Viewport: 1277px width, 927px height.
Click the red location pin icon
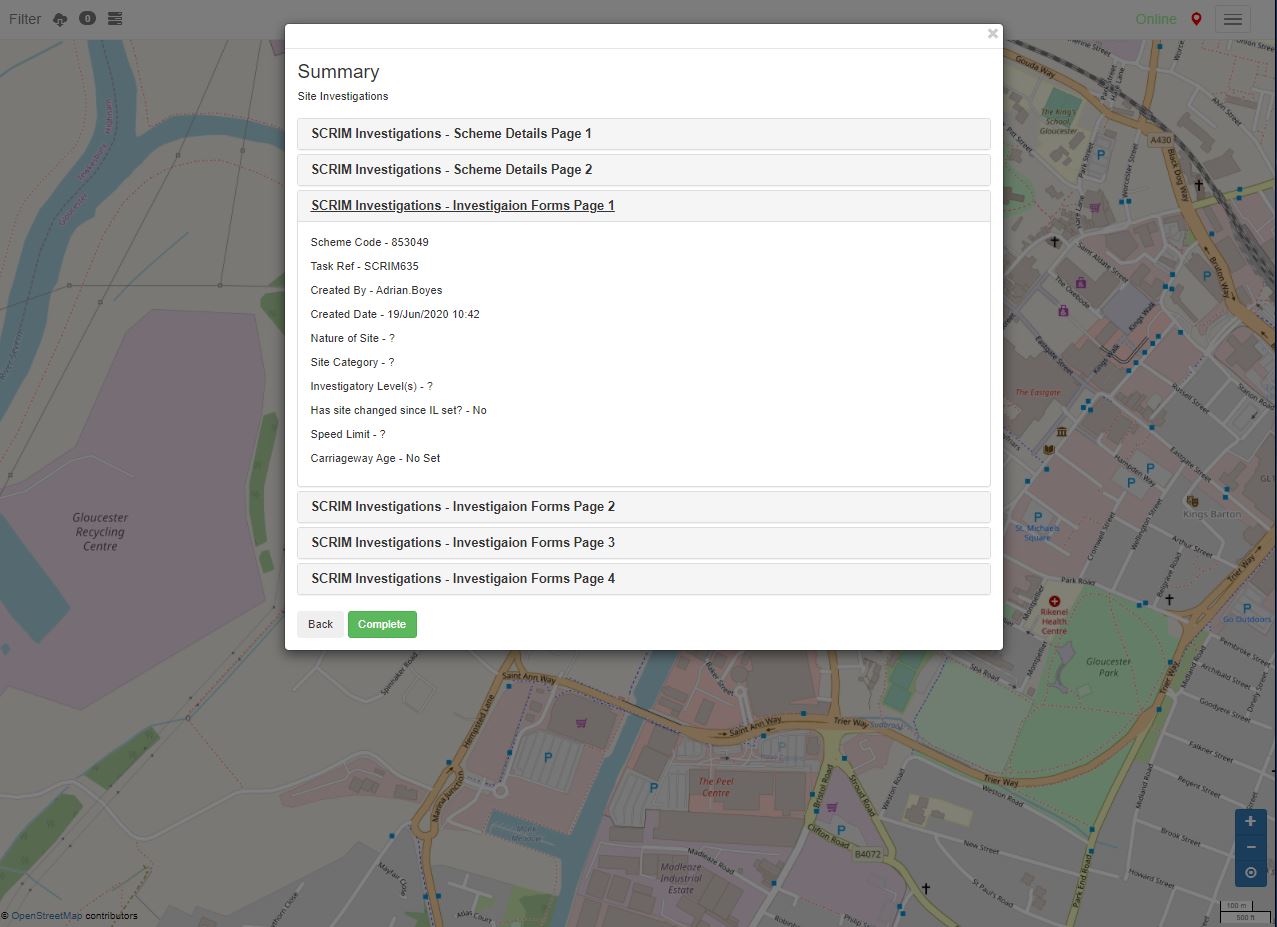click(x=1196, y=19)
